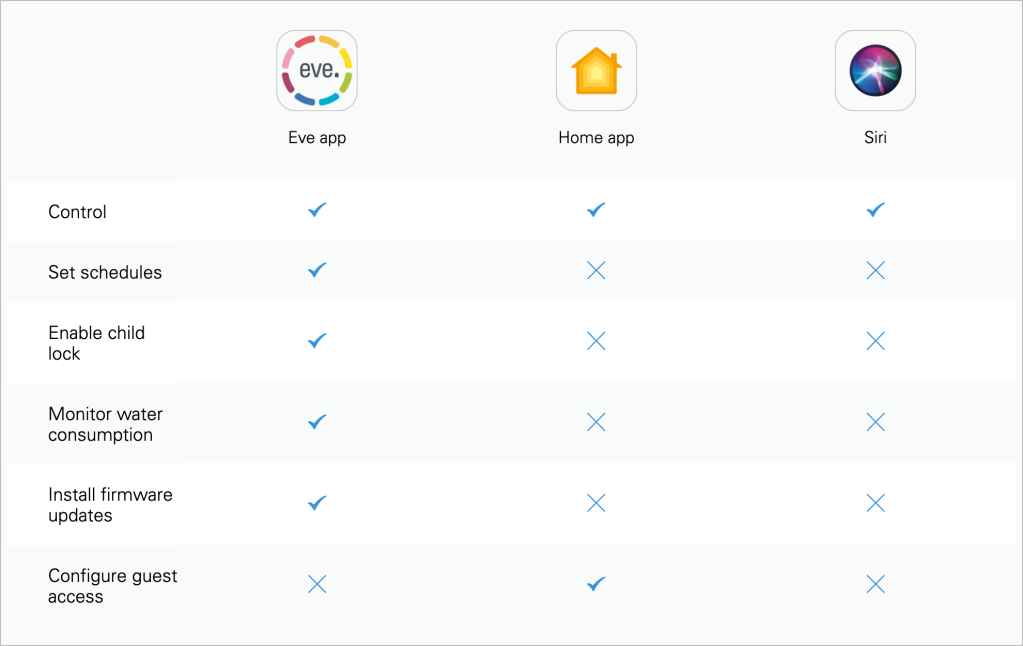Click the Control checkmark under Siri
Image resolution: width=1023 pixels, height=646 pixels.
tap(875, 210)
